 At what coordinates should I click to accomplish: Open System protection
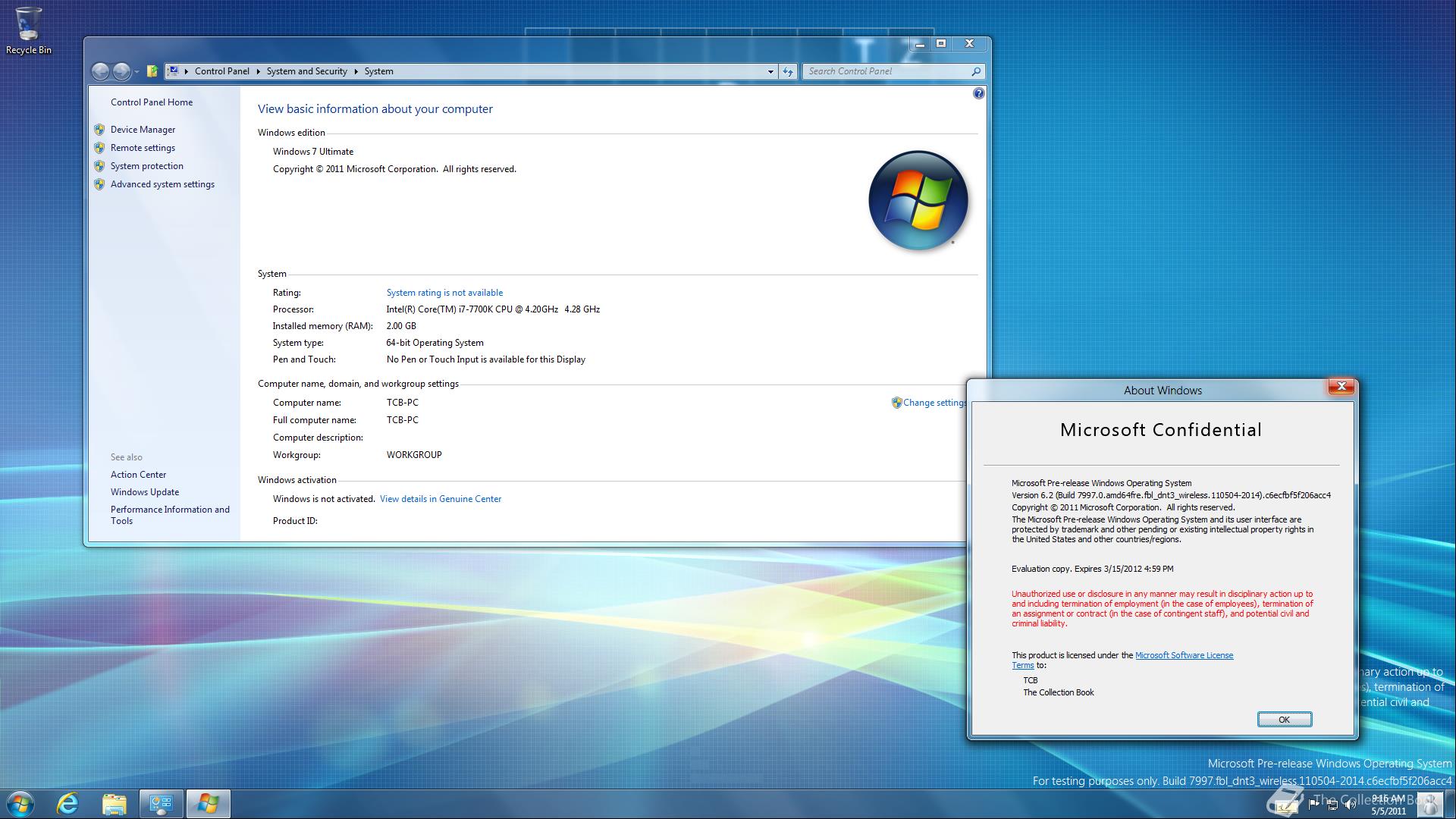pos(147,166)
